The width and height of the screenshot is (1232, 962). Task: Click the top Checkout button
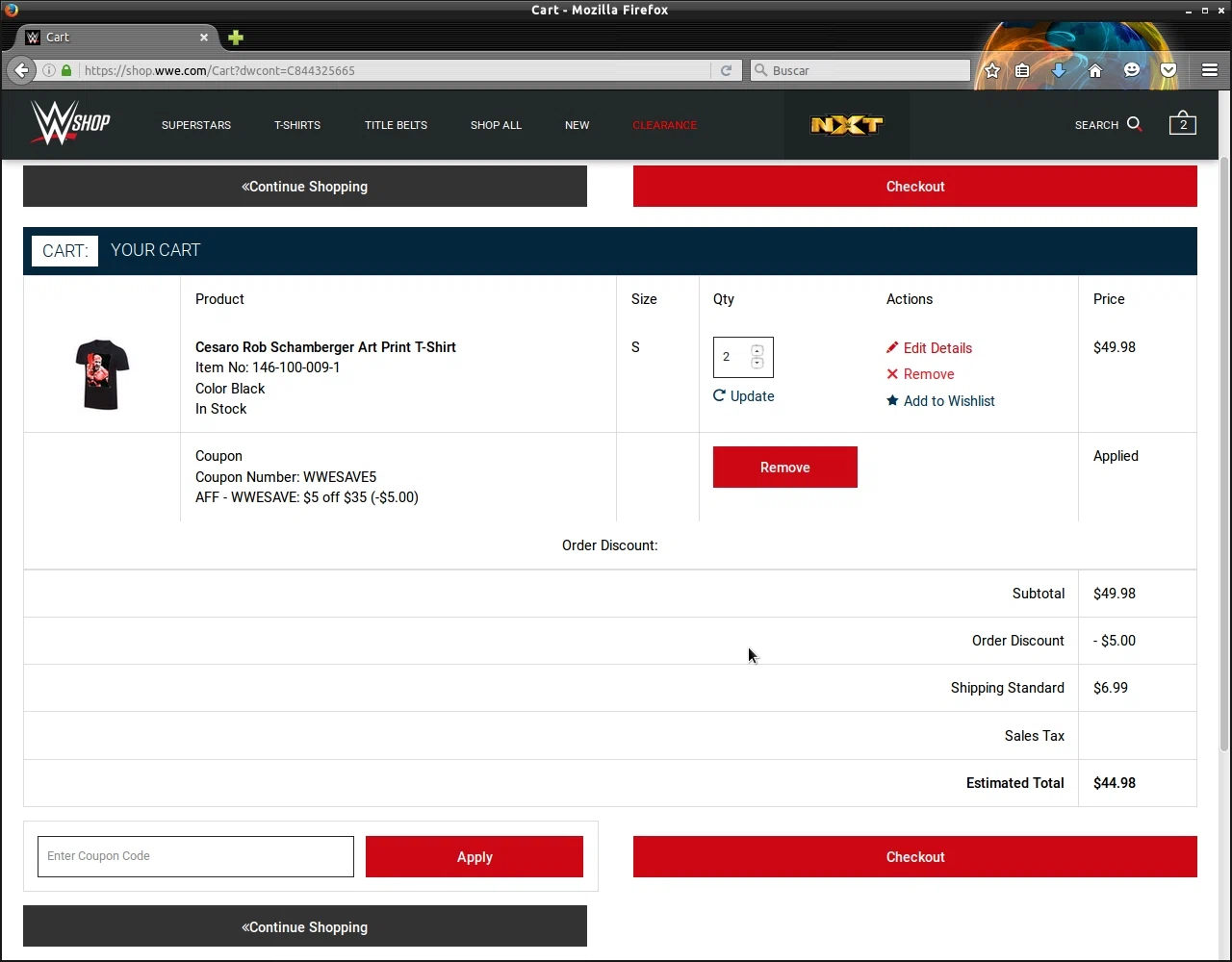pyautogui.click(x=915, y=186)
